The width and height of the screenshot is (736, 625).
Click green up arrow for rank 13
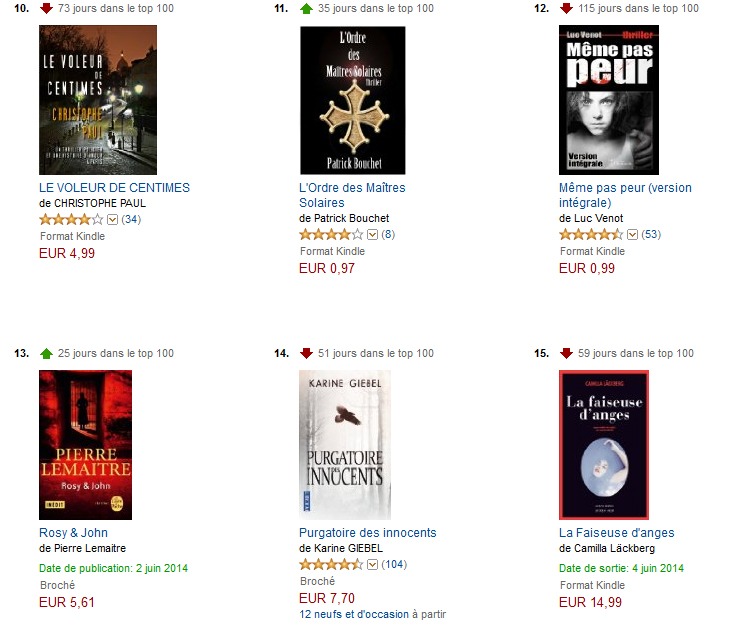point(46,353)
